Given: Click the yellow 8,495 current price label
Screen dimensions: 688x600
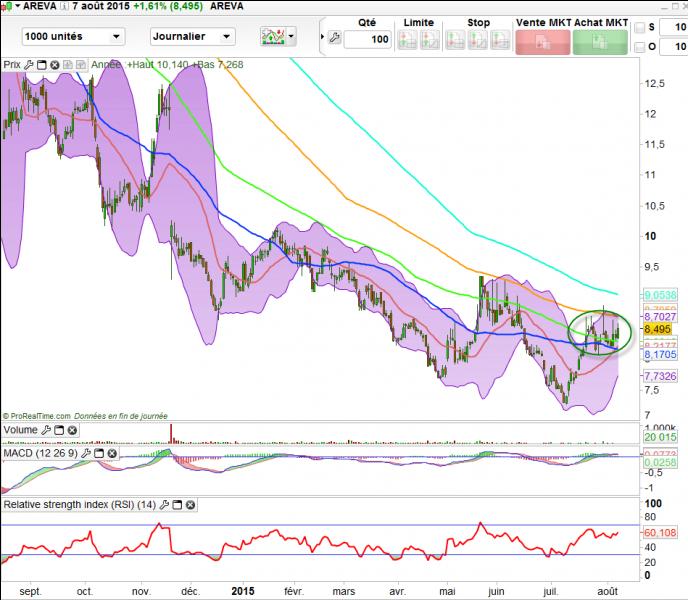Looking at the screenshot, I should pos(657,329).
